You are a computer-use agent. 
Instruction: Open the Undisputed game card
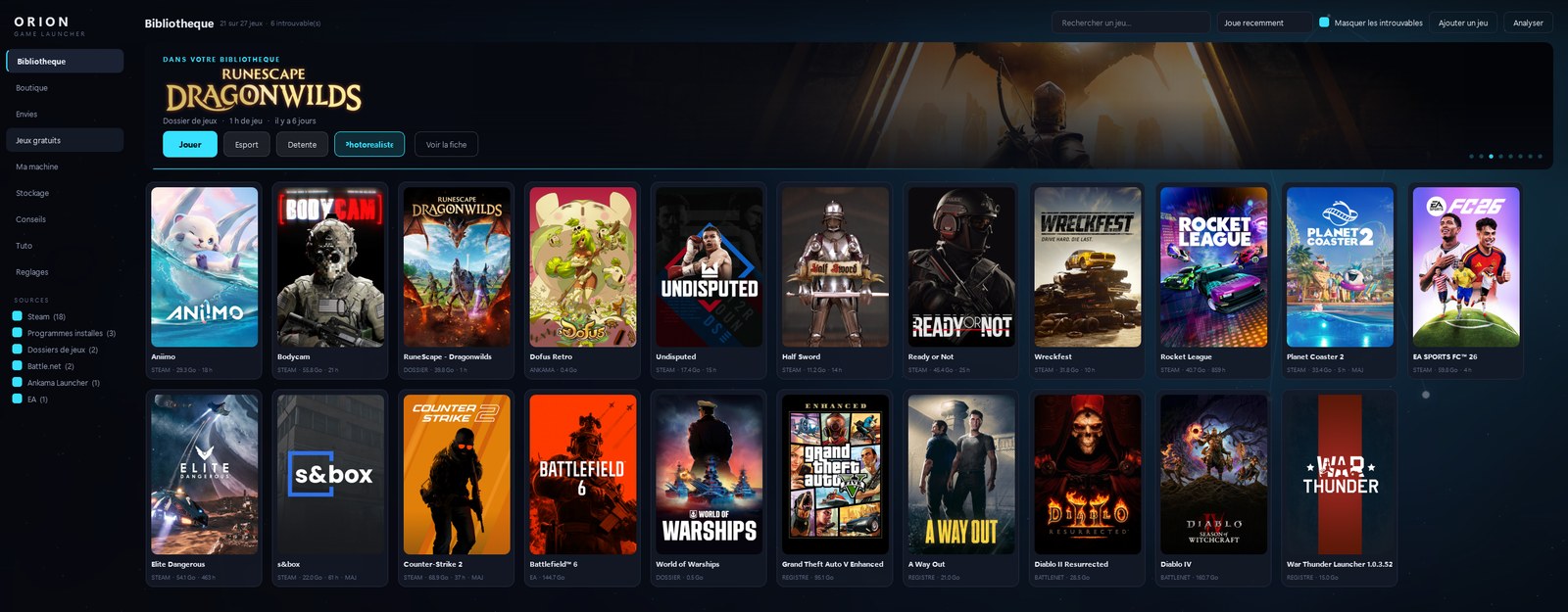[710, 281]
